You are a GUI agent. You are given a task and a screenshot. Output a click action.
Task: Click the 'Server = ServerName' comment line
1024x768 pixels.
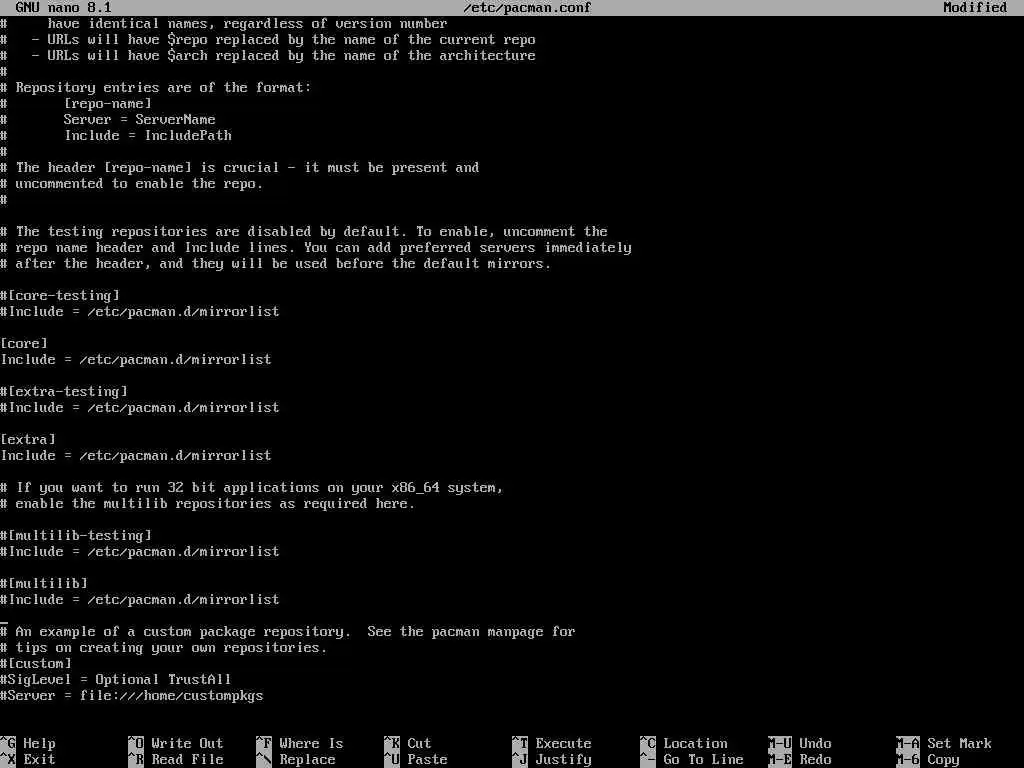point(108,120)
